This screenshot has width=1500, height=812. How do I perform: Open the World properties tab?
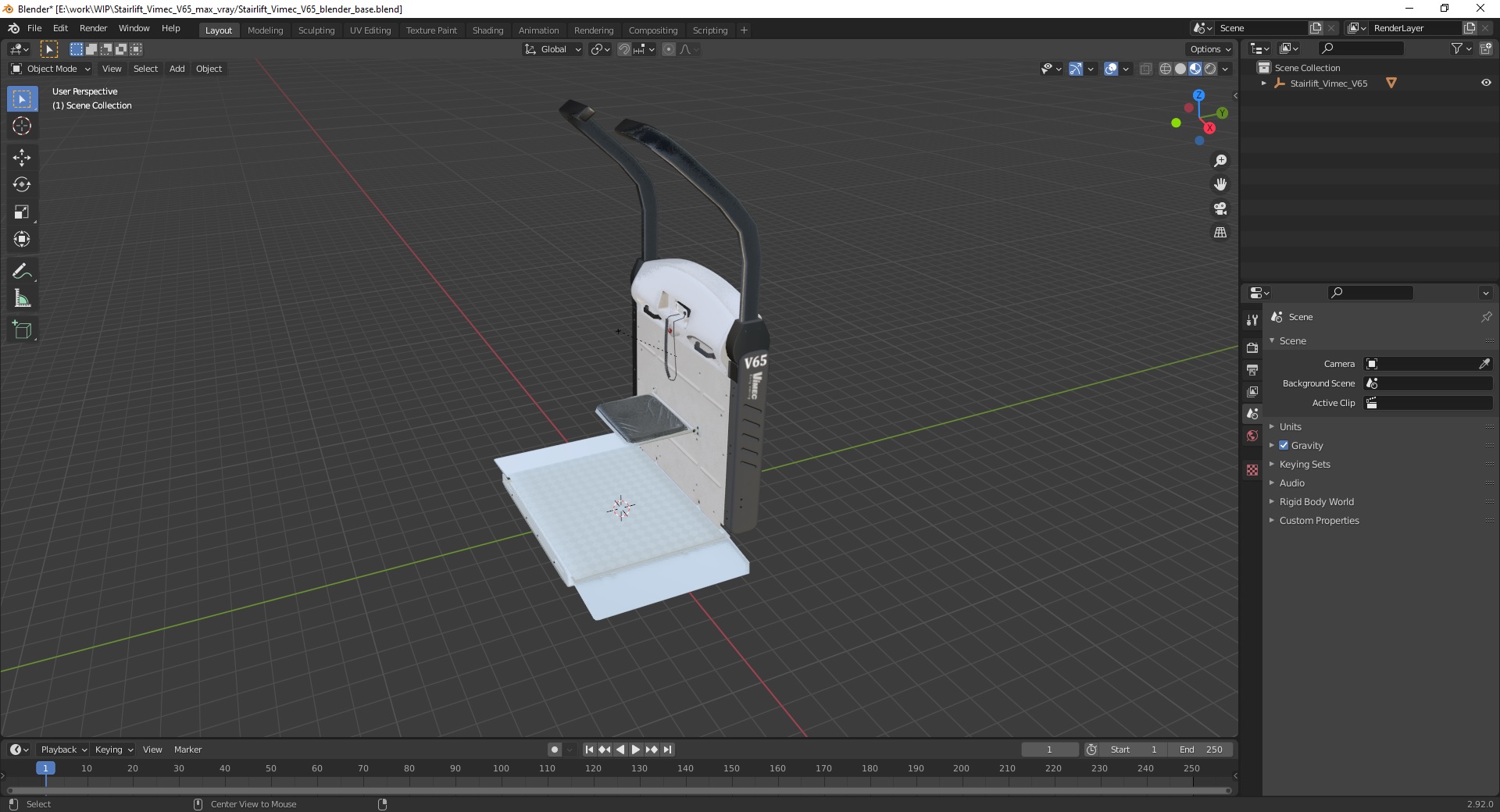(x=1252, y=436)
